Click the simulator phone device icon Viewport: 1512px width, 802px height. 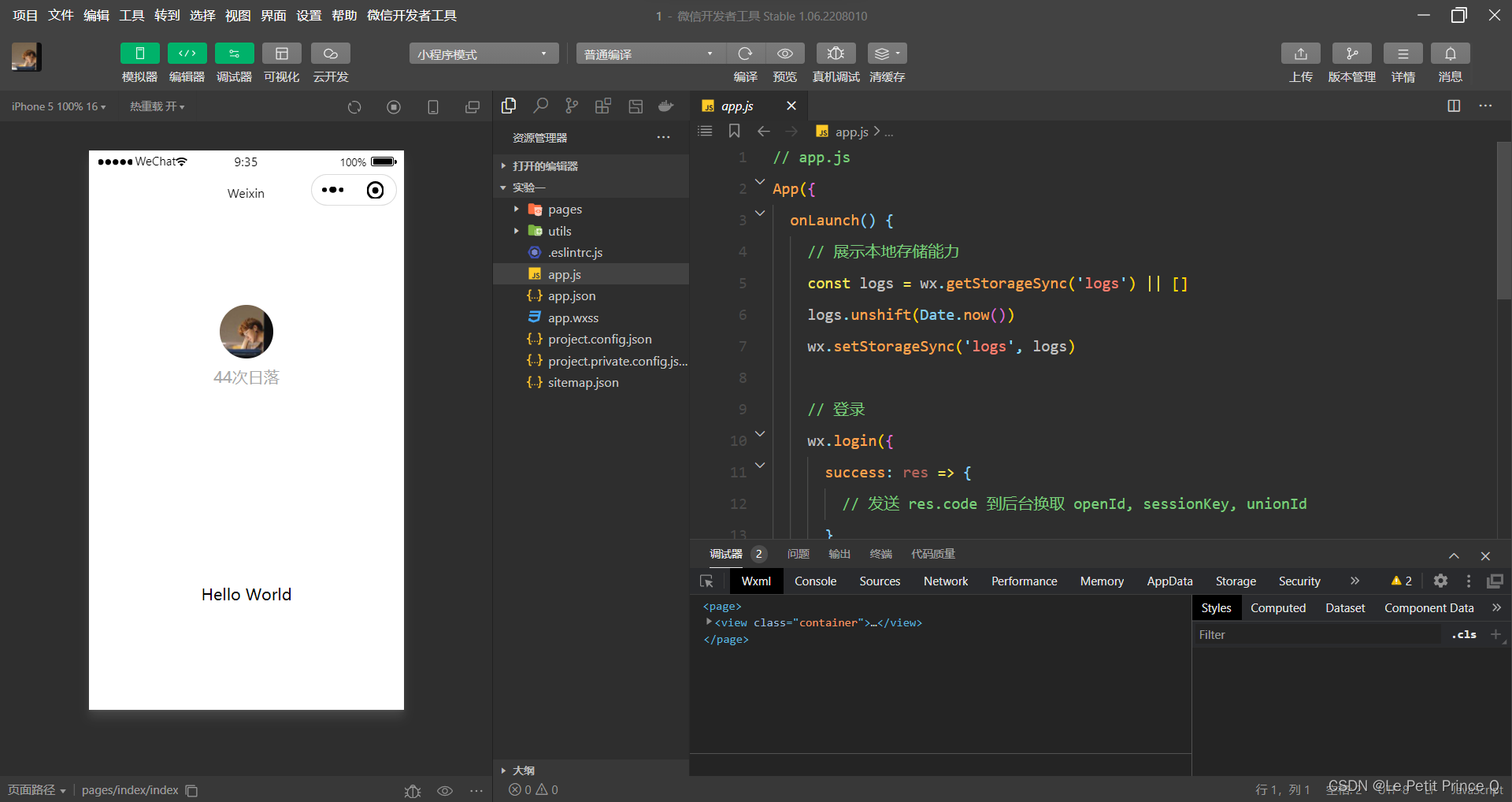433,107
